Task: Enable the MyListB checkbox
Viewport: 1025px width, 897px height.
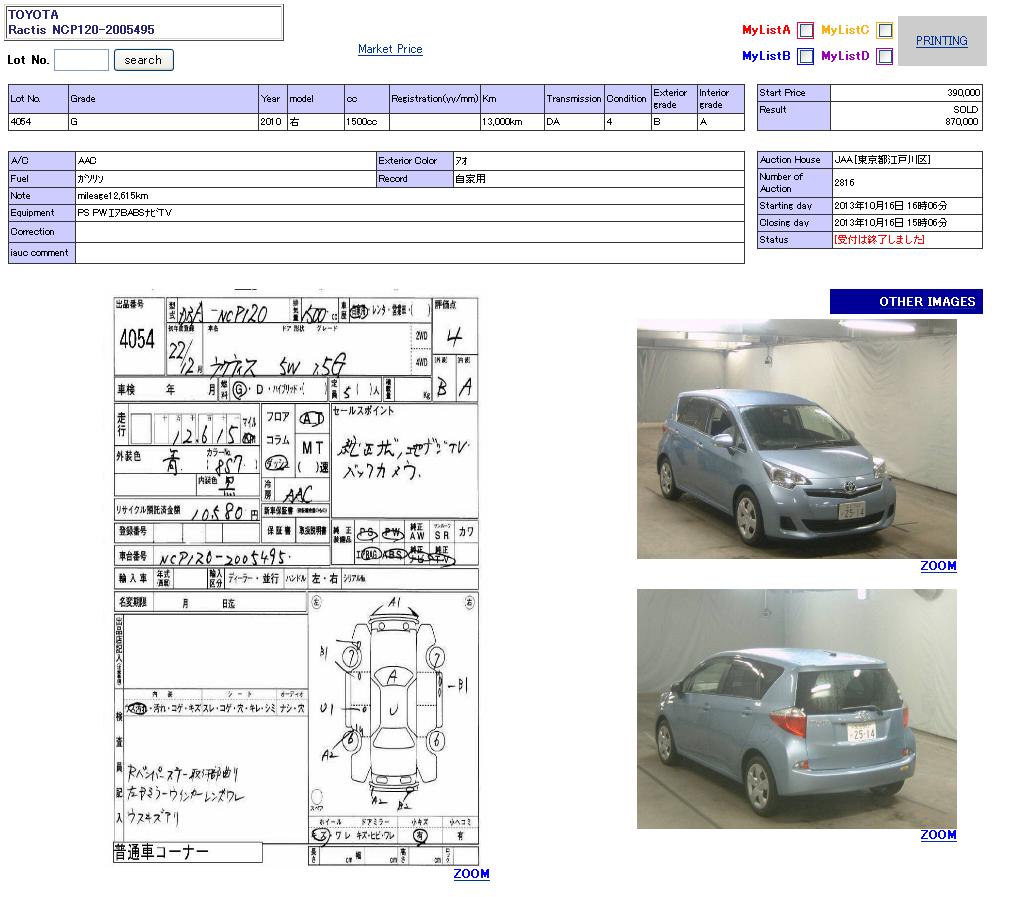Action: [805, 57]
